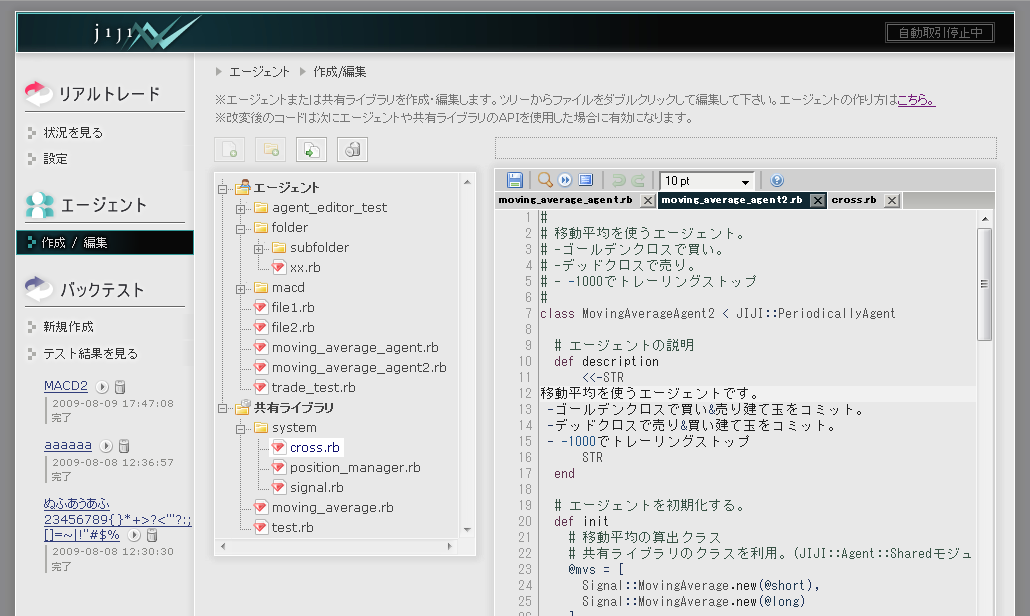
Task: Select file2.rb in the tree
Action: point(293,327)
